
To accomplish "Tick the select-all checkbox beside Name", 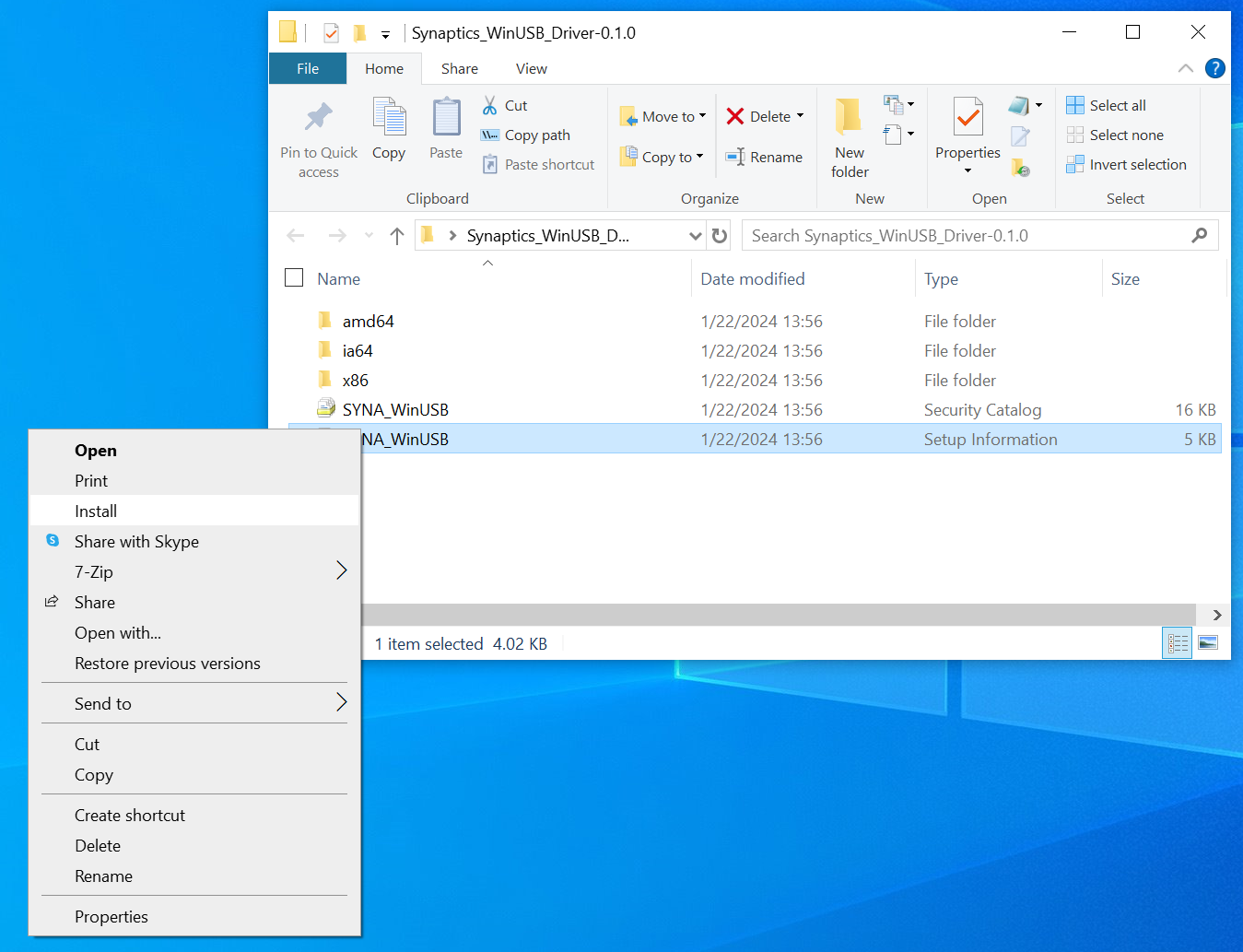I will [x=294, y=278].
